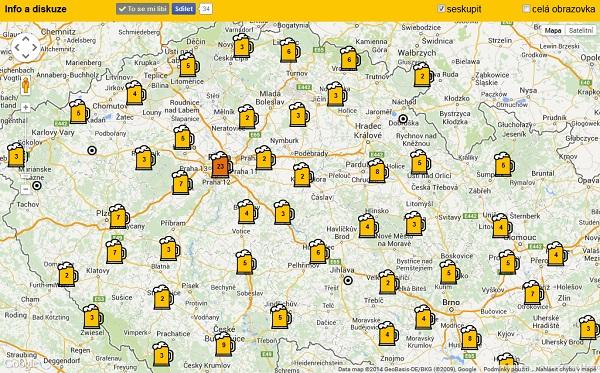Open the Info a diskuze section
The height and width of the screenshot is (373, 600).
(36, 9)
